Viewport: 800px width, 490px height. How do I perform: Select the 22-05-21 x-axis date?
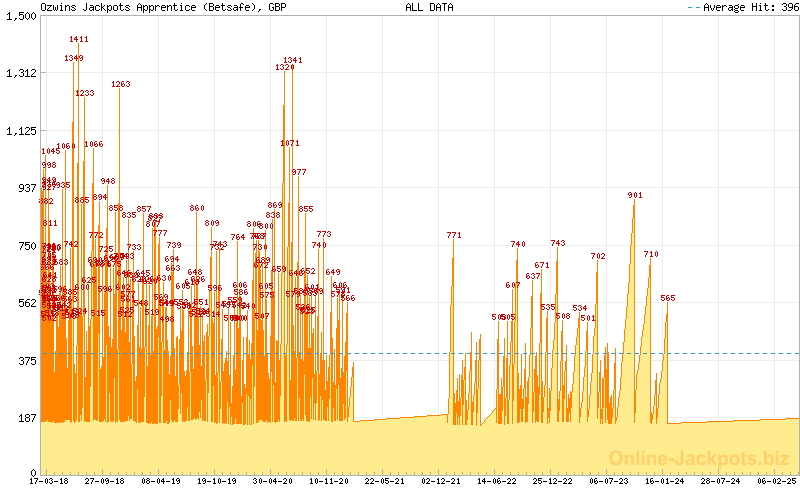click(384, 481)
